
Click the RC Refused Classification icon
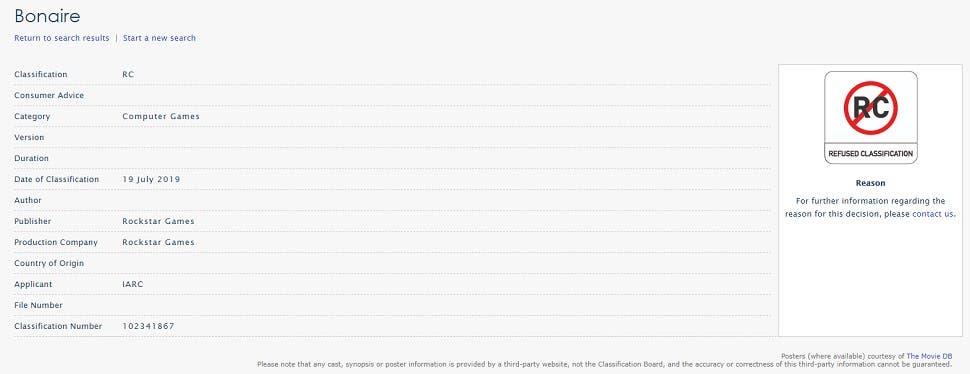coord(870,117)
